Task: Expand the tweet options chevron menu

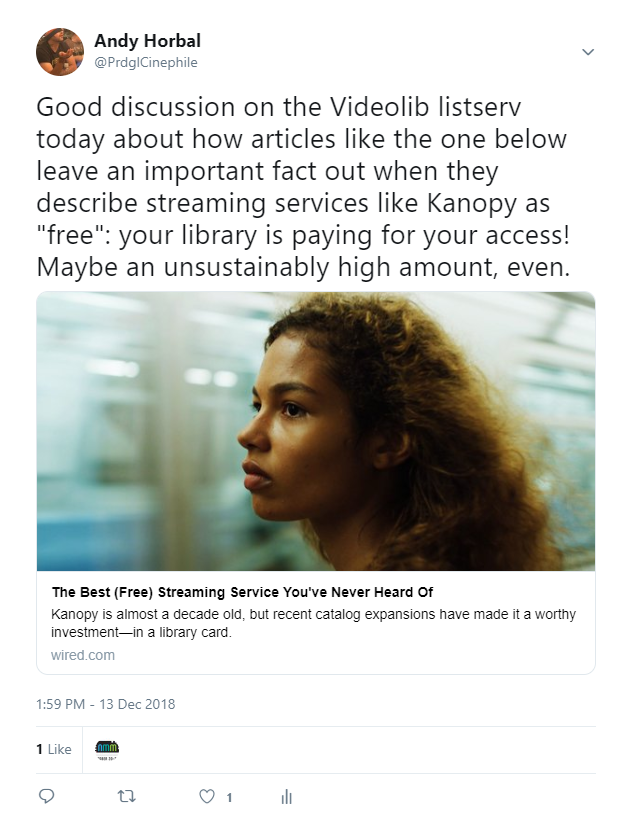Action: pyautogui.click(x=588, y=52)
